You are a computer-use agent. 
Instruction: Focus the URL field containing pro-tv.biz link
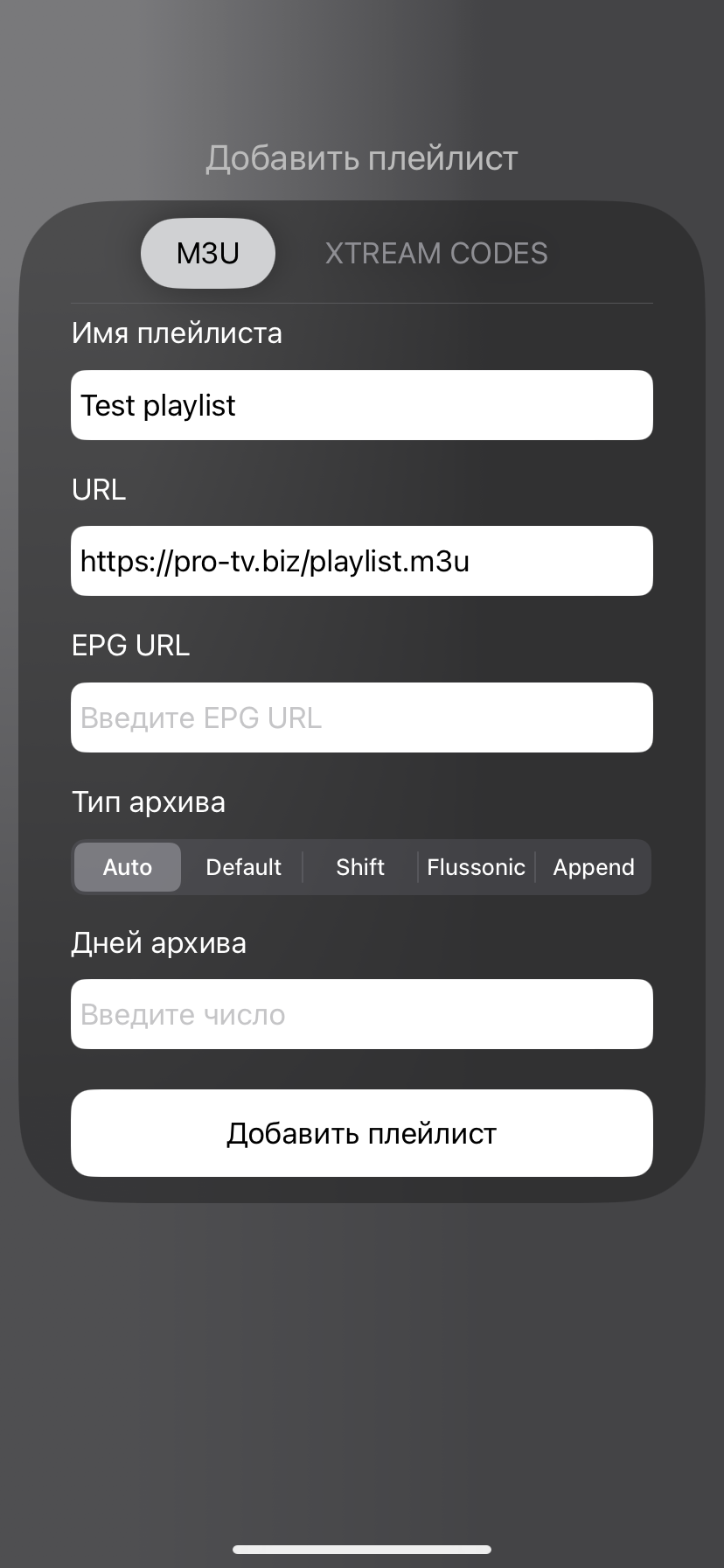pyautogui.click(x=362, y=561)
